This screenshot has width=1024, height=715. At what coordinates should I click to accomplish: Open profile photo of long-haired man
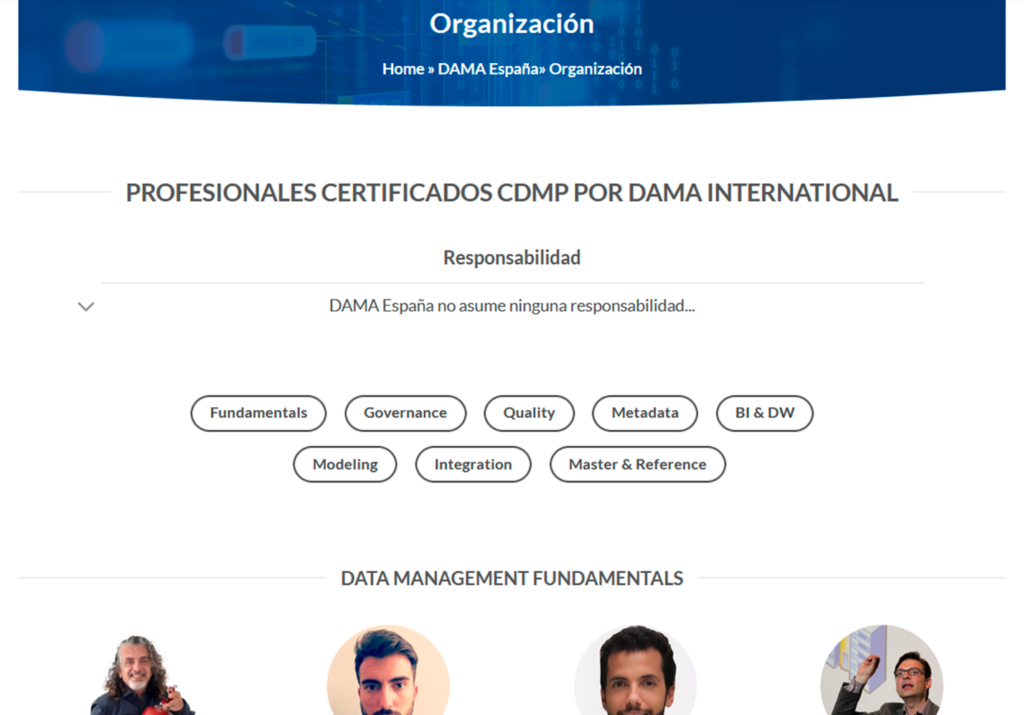pyautogui.click(x=141, y=673)
